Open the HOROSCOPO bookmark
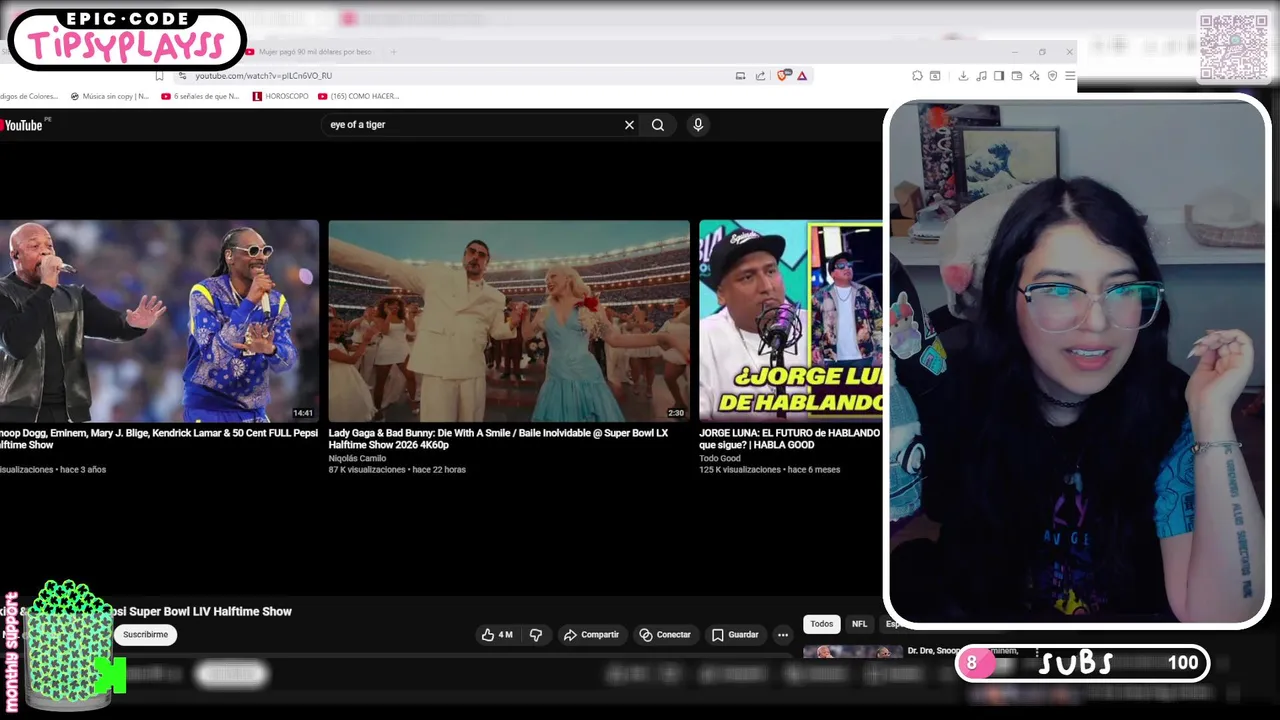The height and width of the screenshot is (720, 1280). tap(281, 96)
